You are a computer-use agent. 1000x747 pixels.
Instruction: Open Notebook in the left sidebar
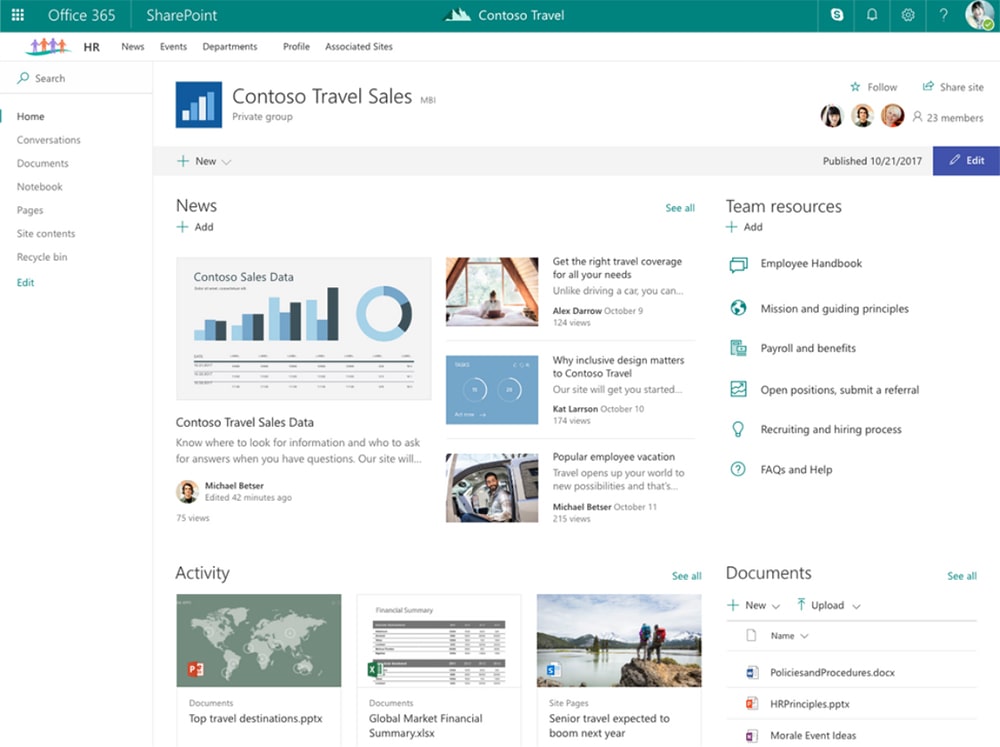[40, 187]
